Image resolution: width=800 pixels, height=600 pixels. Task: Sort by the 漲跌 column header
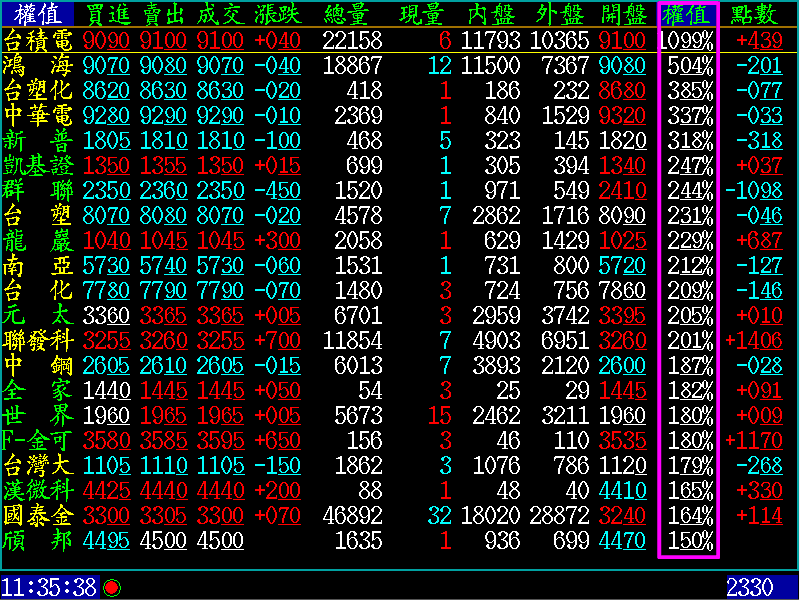[x=278, y=14]
